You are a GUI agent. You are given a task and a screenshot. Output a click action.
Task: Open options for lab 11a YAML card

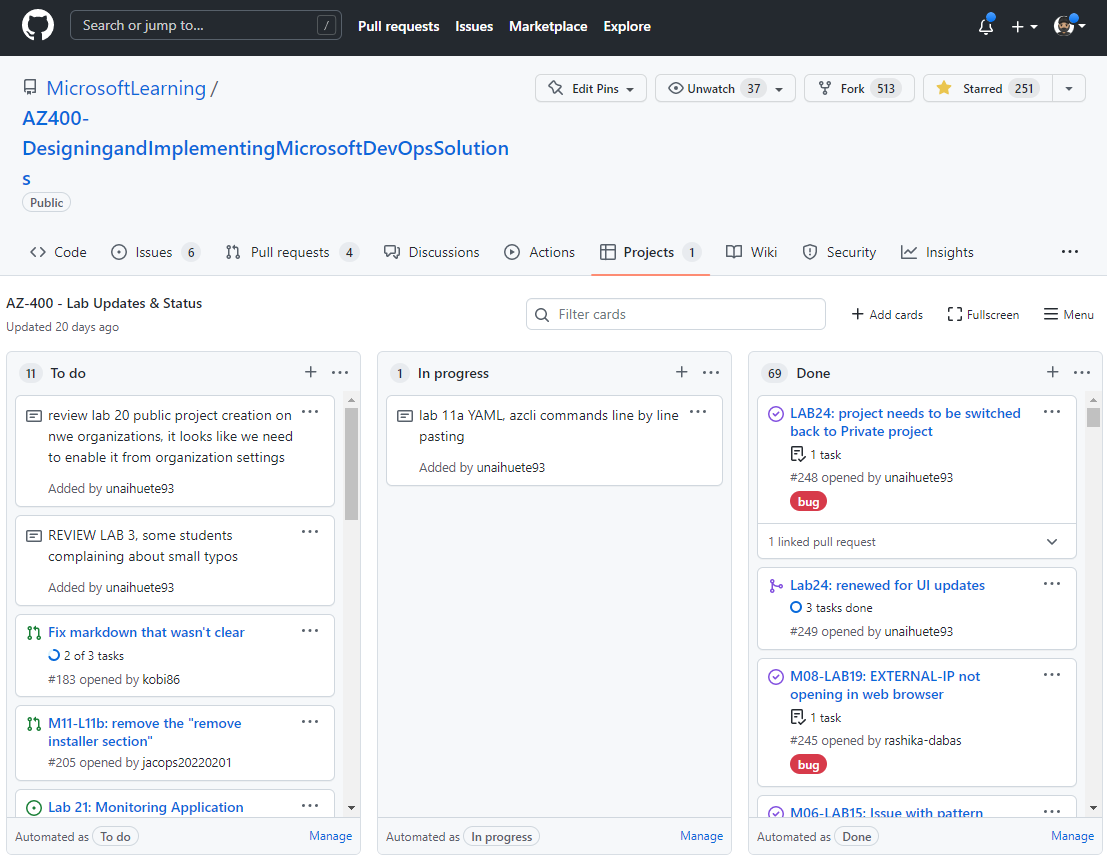tap(698, 412)
